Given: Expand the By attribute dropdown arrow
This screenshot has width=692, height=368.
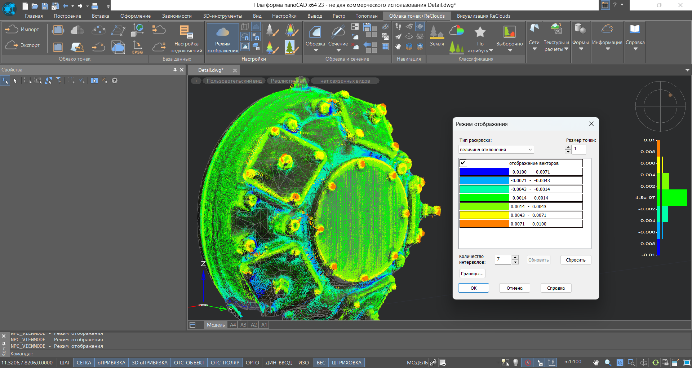Looking at the screenshot, I should pyautogui.click(x=490, y=50).
